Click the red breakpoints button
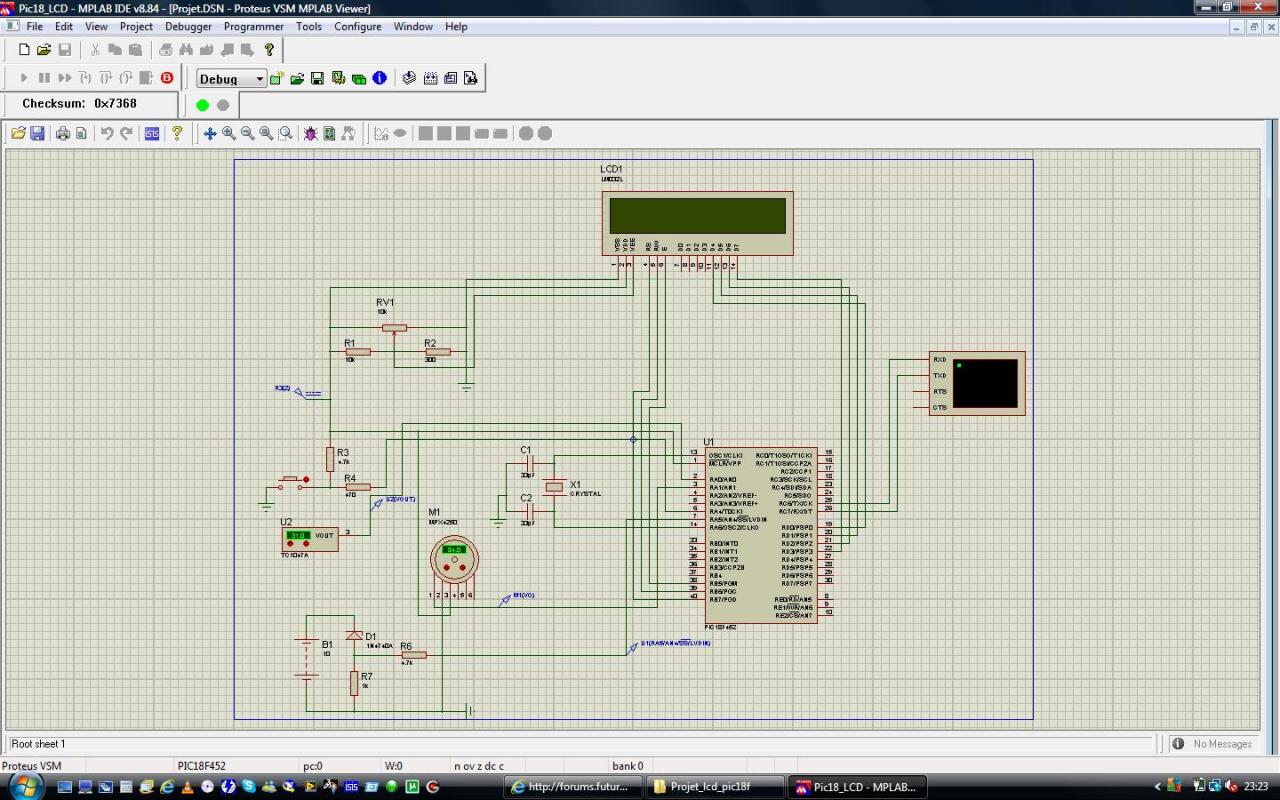 (x=167, y=78)
